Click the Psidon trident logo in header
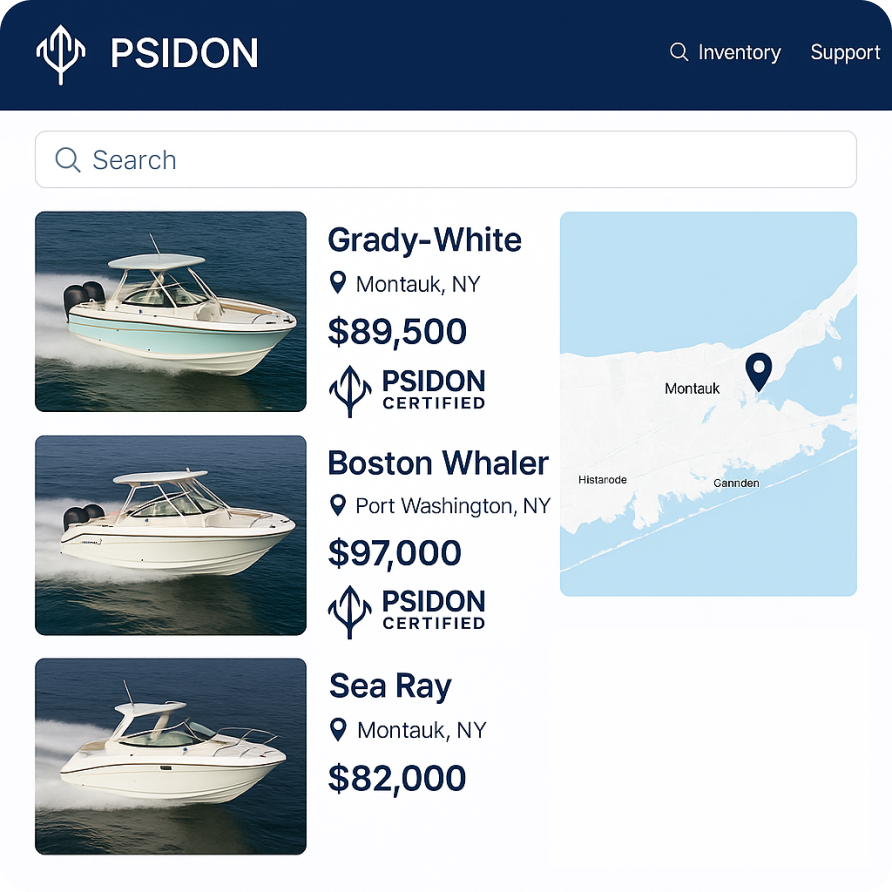Image resolution: width=892 pixels, height=892 pixels. click(61, 53)
